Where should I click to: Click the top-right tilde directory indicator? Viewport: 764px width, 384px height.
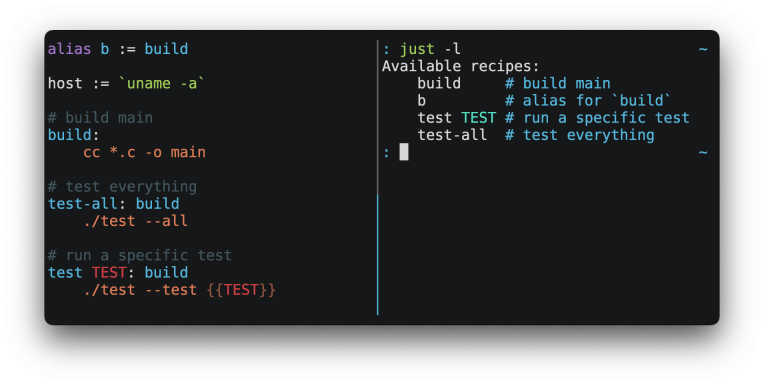703,49
